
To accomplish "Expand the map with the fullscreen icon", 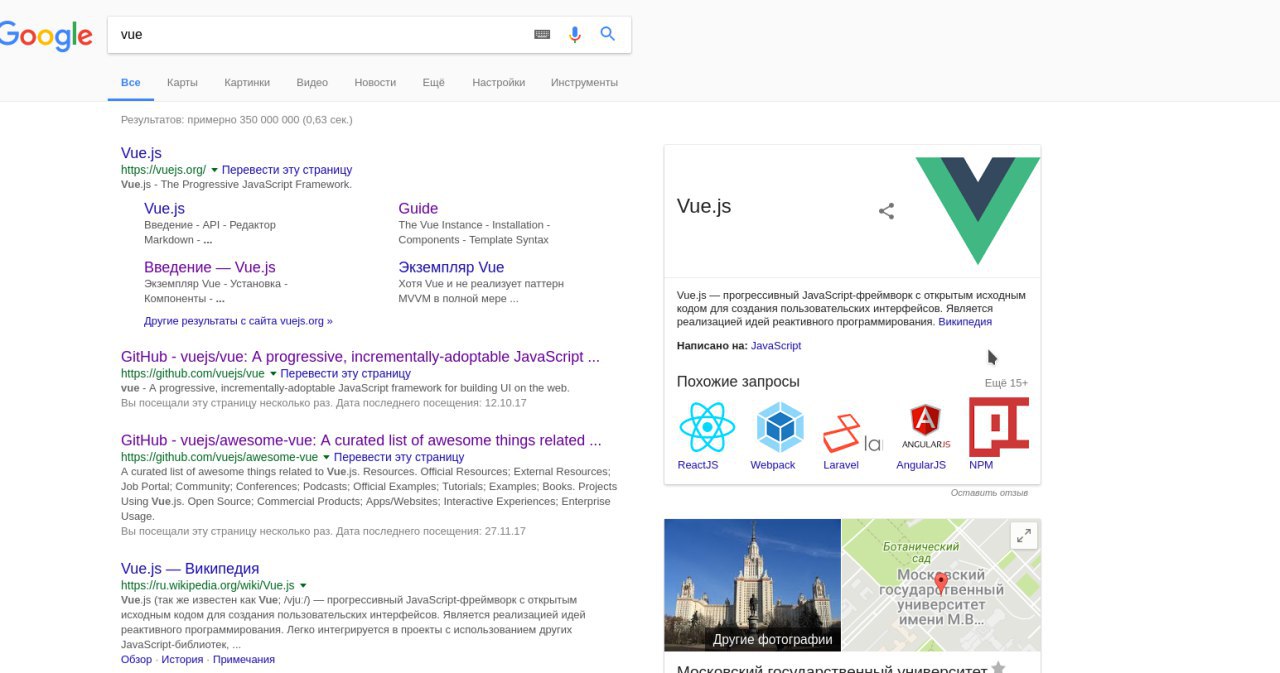I will click(x=1024, y=536).
